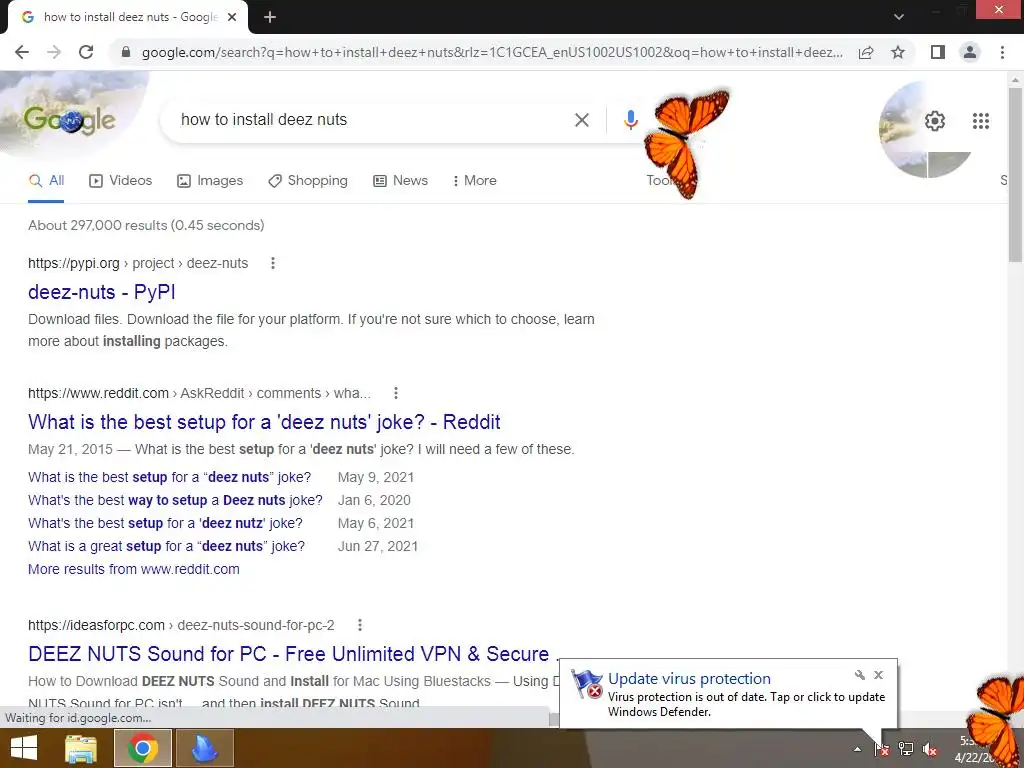Open the Reddit 'best setup' joke result

click(264, 422)
